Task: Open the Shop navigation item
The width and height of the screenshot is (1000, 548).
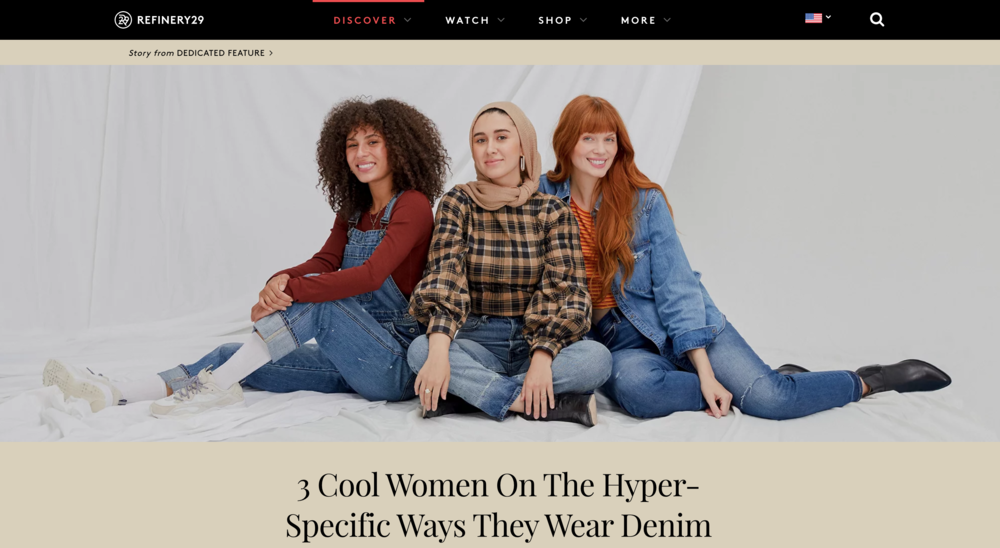Action: click(555, 20)
